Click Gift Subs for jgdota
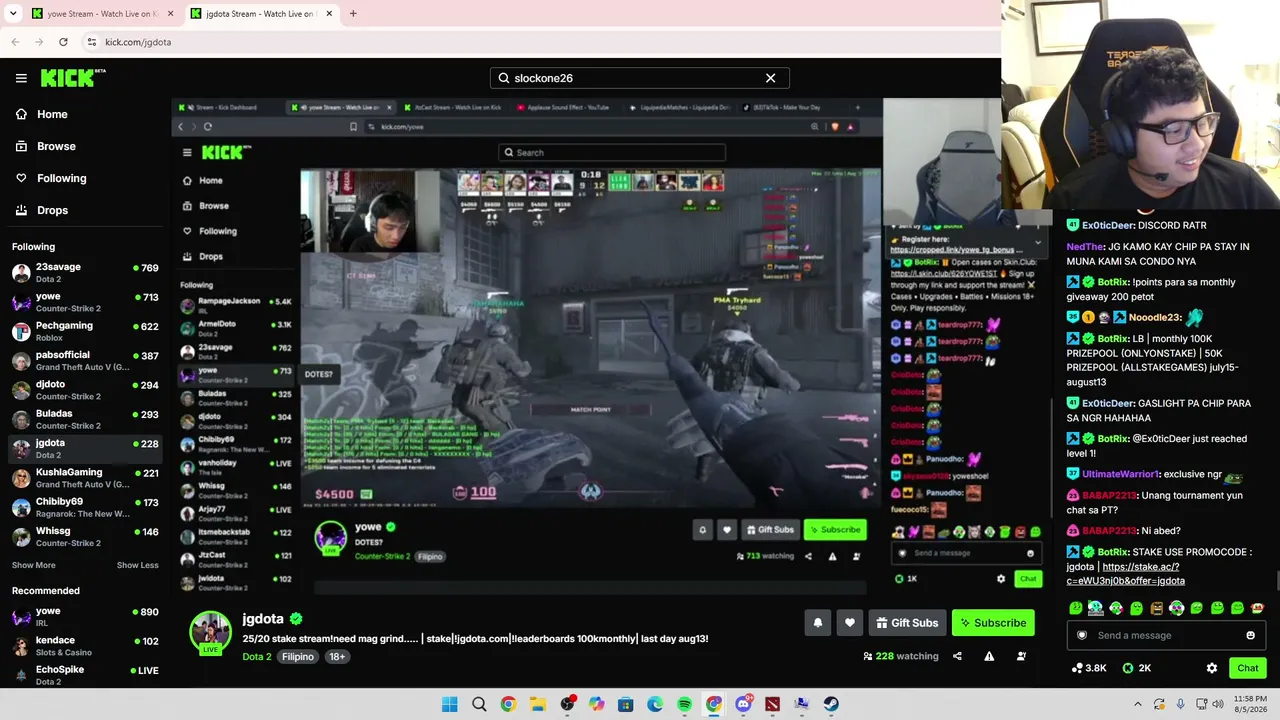Image resolution: width=1280 pixels, height=720 pixels. coord(907,623)
